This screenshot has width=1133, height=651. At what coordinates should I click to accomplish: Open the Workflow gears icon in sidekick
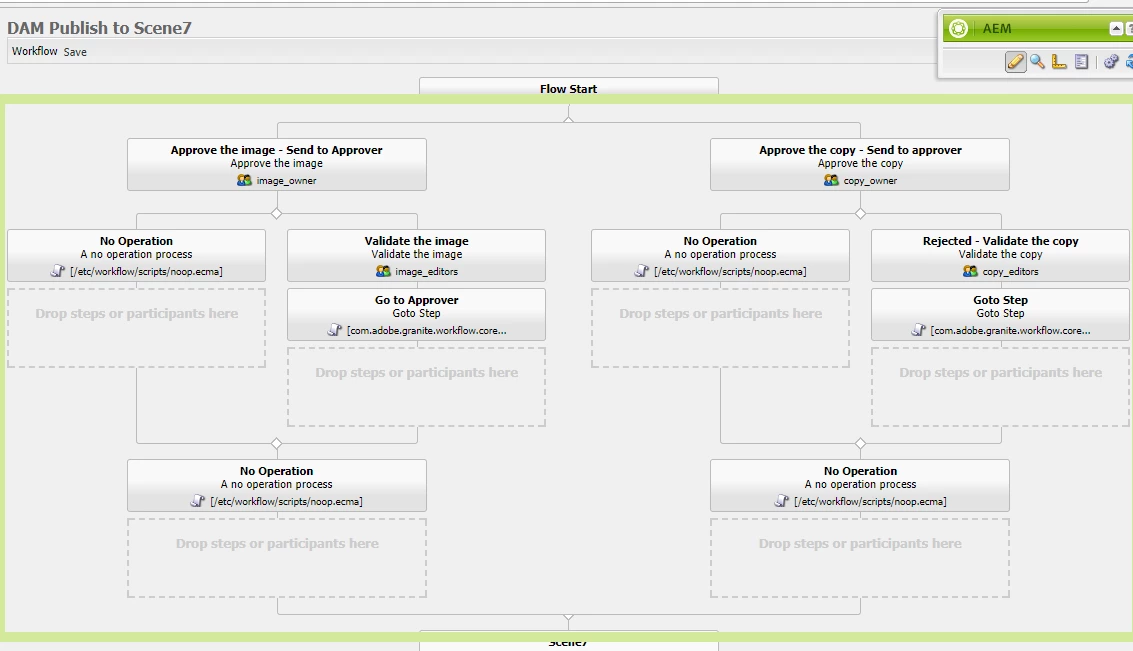[1111, 62]
